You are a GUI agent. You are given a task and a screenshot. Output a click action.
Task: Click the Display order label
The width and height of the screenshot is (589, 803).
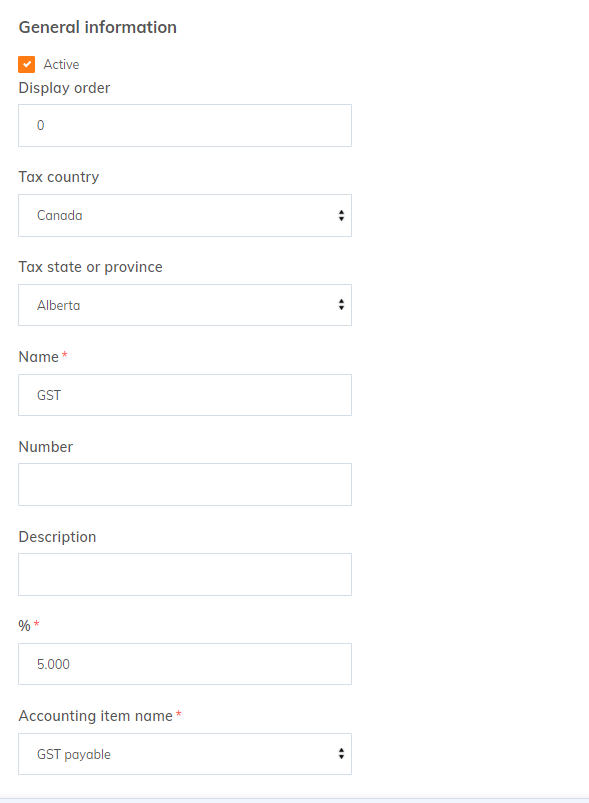(65, 88)
